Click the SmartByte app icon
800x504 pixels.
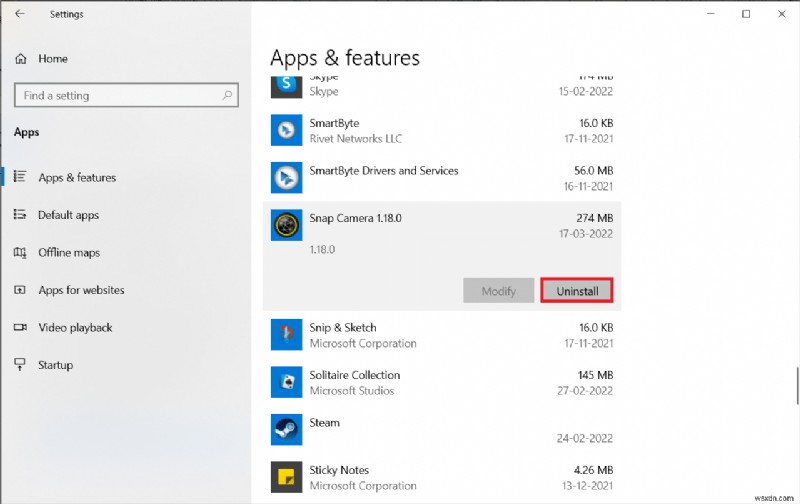tap(287, 130)
